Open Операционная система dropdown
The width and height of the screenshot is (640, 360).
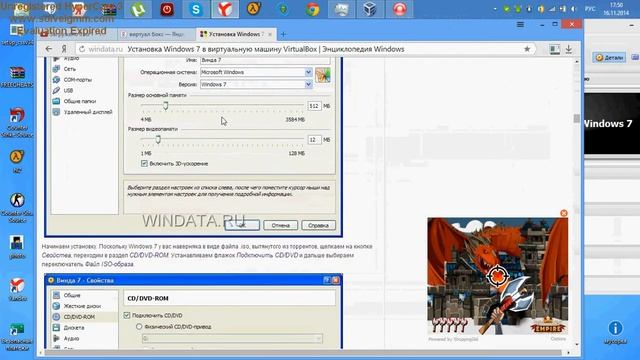(x=309, y=72)
